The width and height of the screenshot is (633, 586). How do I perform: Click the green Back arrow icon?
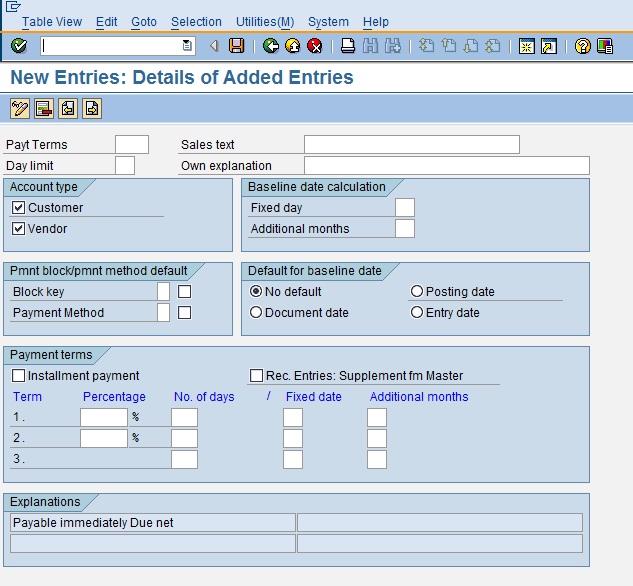(270, 46)
